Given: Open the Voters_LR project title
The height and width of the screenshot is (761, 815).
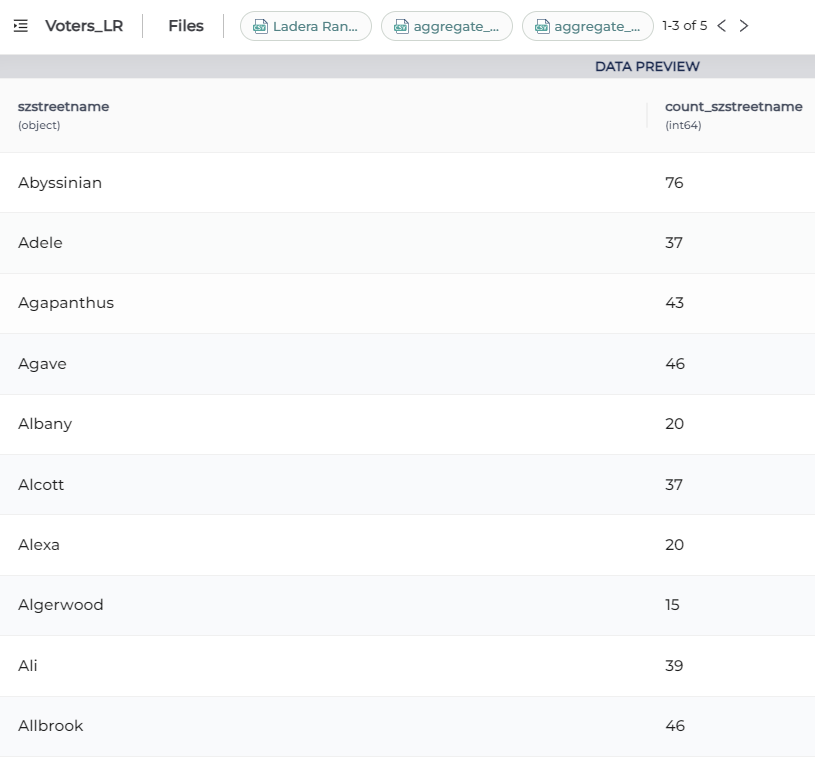Looking at the screenshot, I should [x=83, y=26].
